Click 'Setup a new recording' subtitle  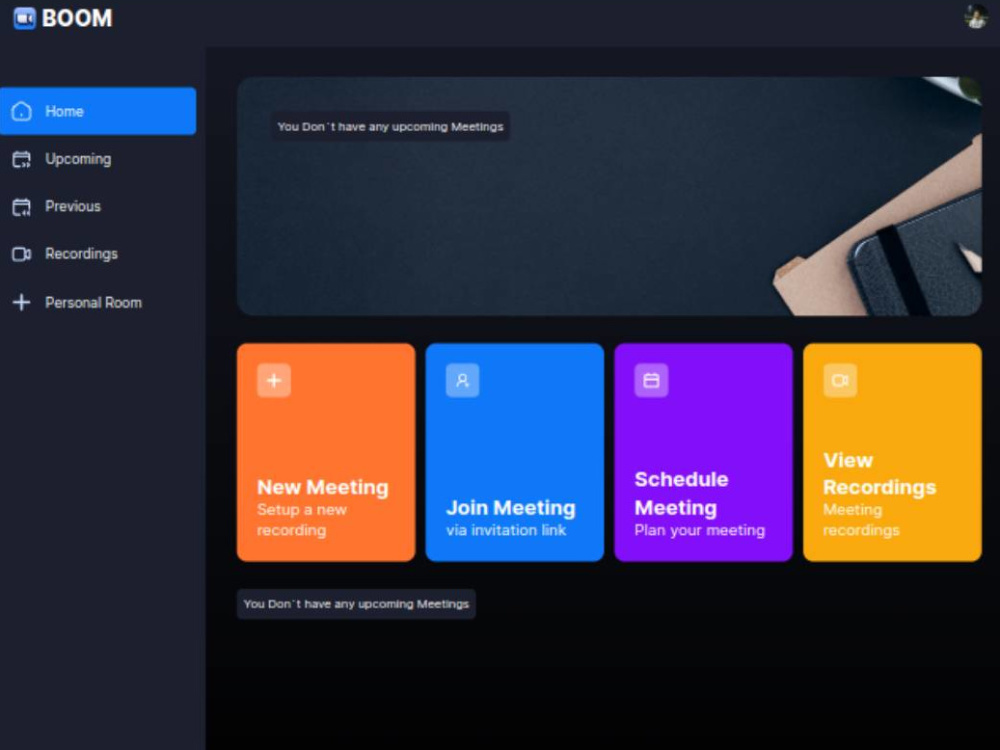(302, 520)
